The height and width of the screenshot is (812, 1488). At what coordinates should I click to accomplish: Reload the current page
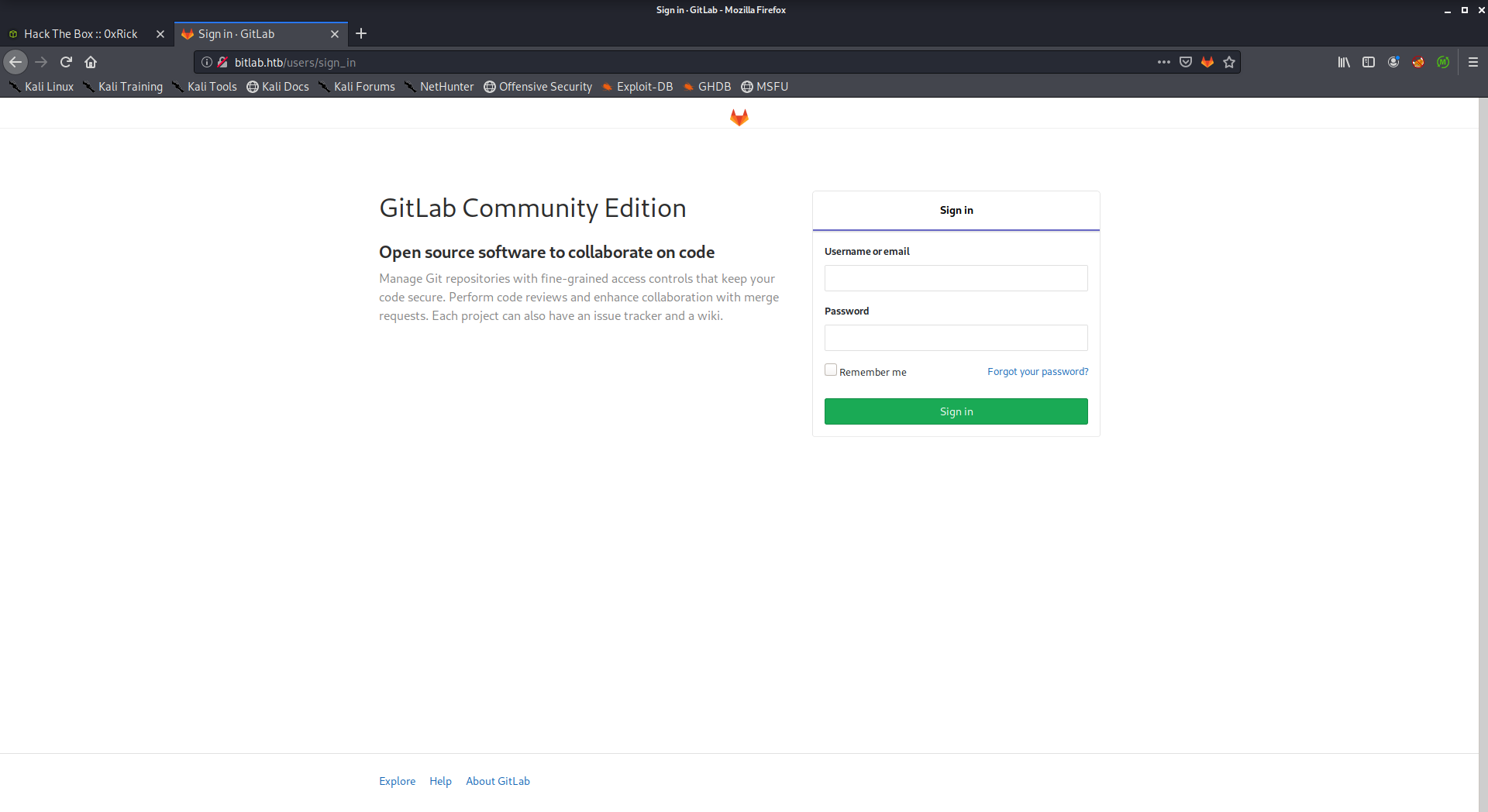click(x=66, y=62)
